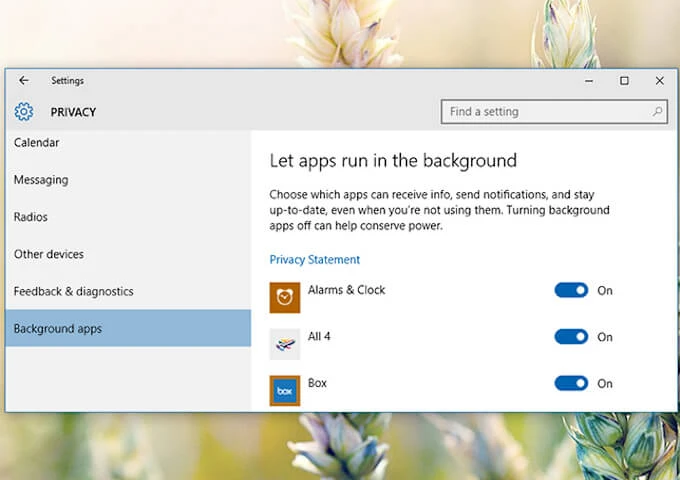Minimize the Settings window
This screenshot has width=680, height=480.
point(588,81)
